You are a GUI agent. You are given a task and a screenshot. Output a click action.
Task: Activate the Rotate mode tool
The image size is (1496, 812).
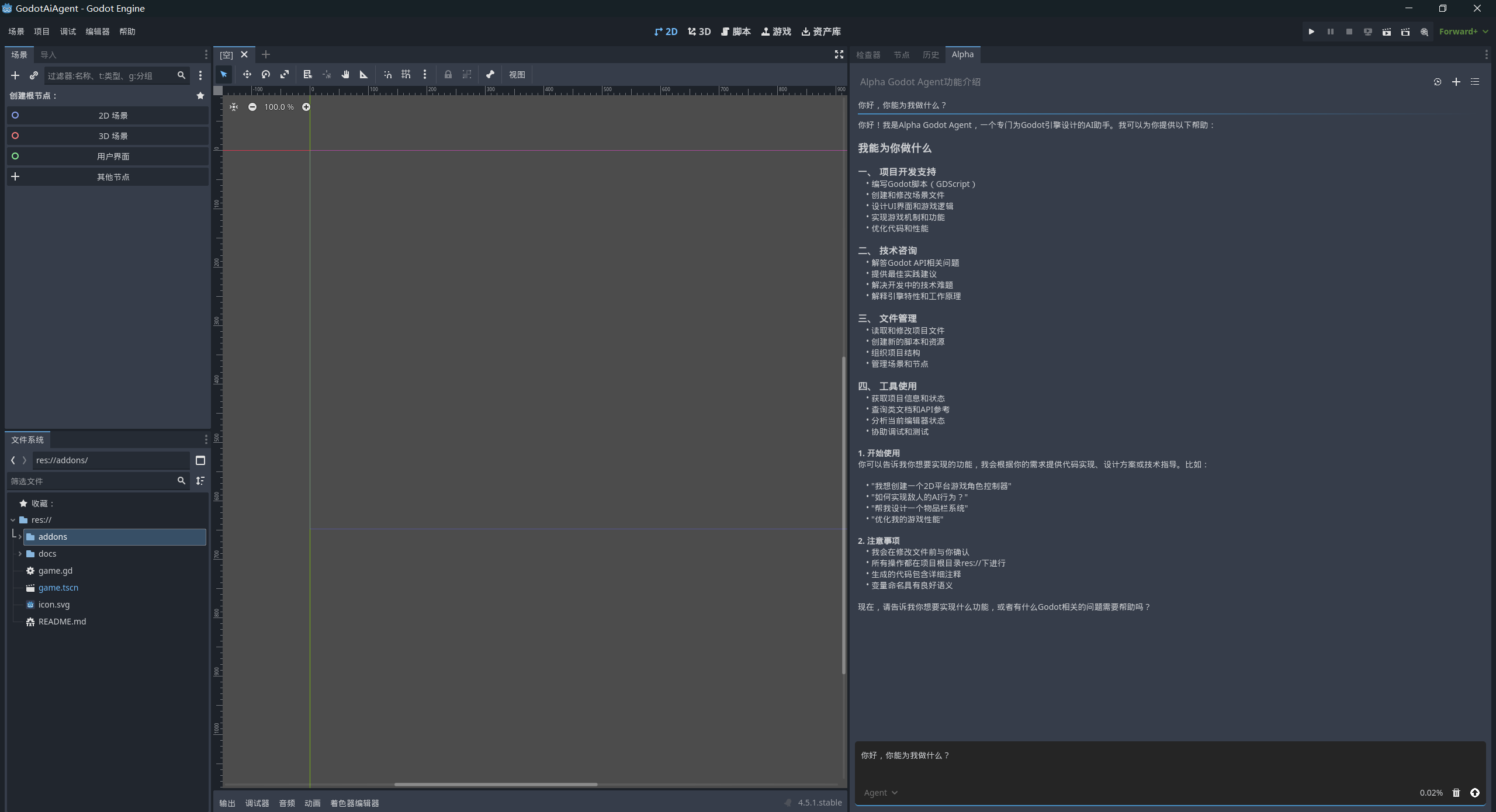click(x=266, y=74)
